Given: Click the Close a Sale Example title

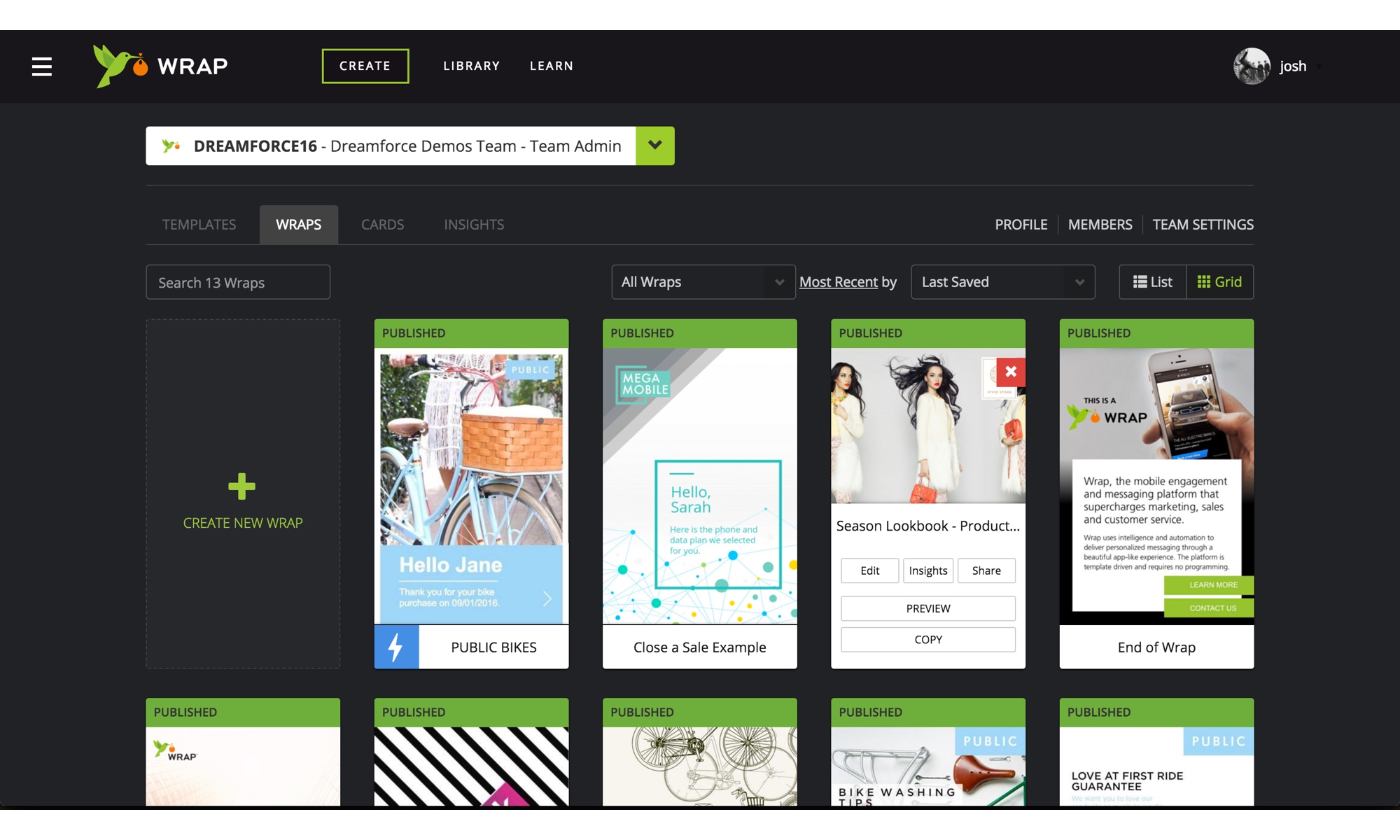Looking at the screenshot, I should pyautogui.click(x=700, y=647).
